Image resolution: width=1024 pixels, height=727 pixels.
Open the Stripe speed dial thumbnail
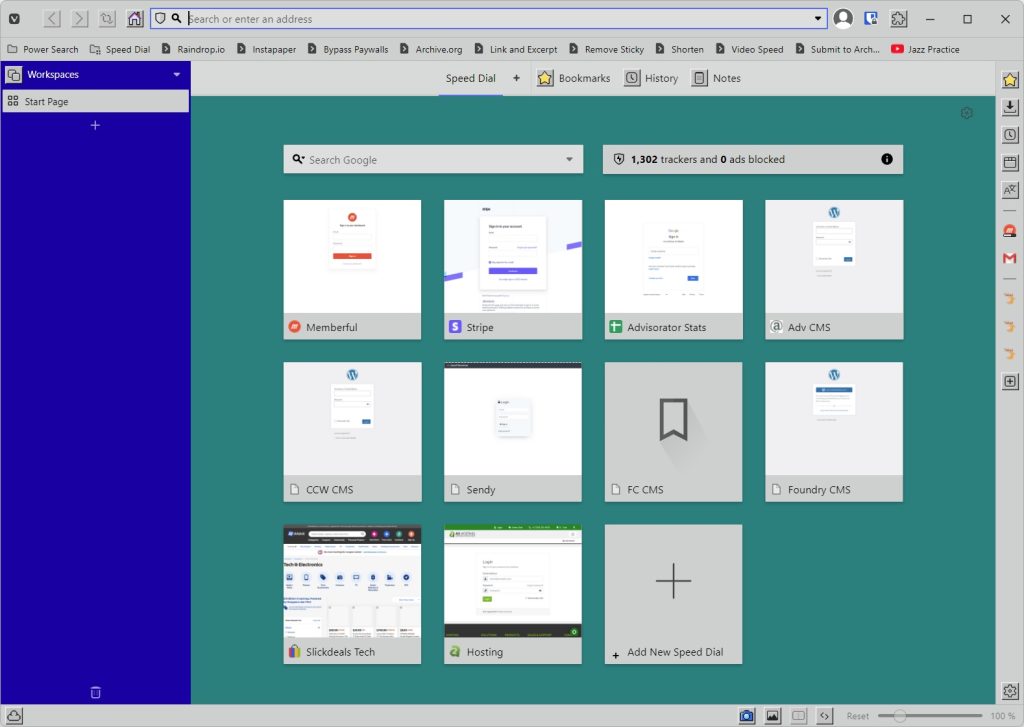pos(513,257)
